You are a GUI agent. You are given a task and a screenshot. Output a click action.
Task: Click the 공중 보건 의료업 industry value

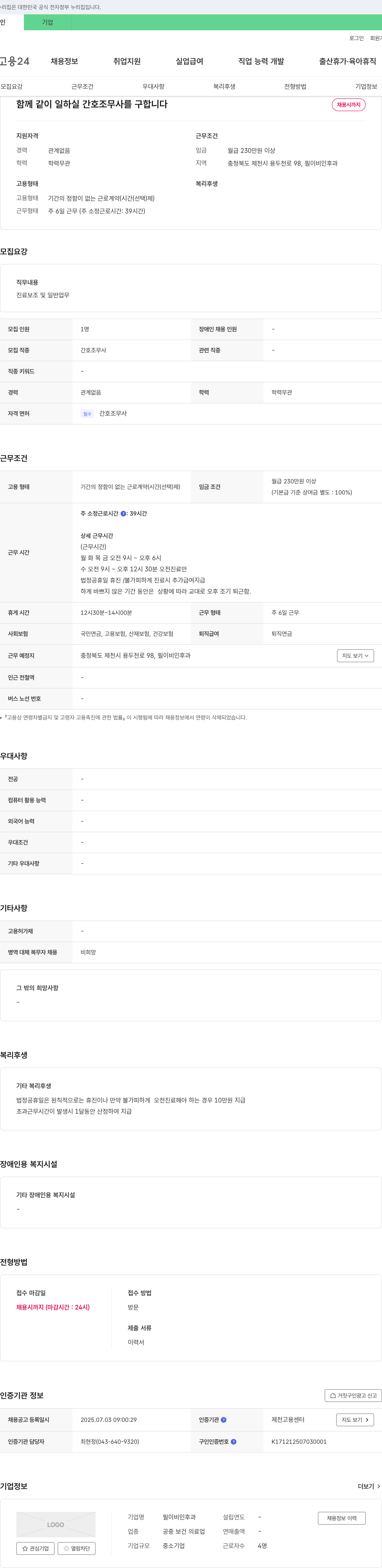(x=184, y=1531)
